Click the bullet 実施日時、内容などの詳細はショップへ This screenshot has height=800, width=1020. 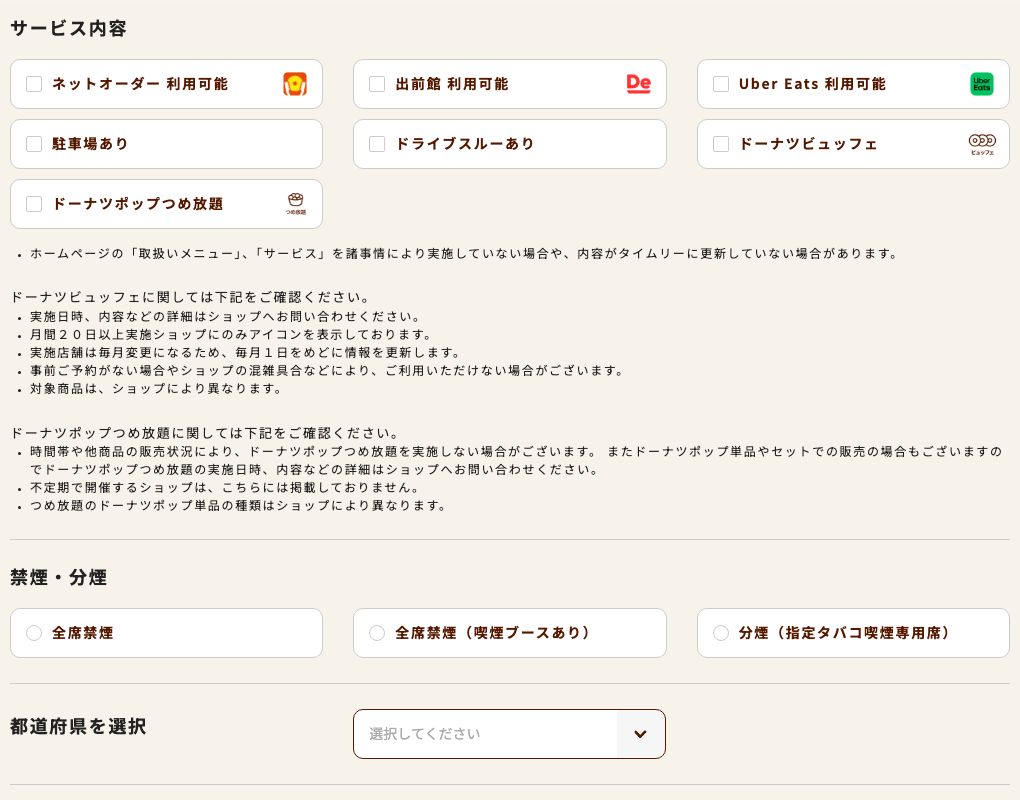click(225, 317)
